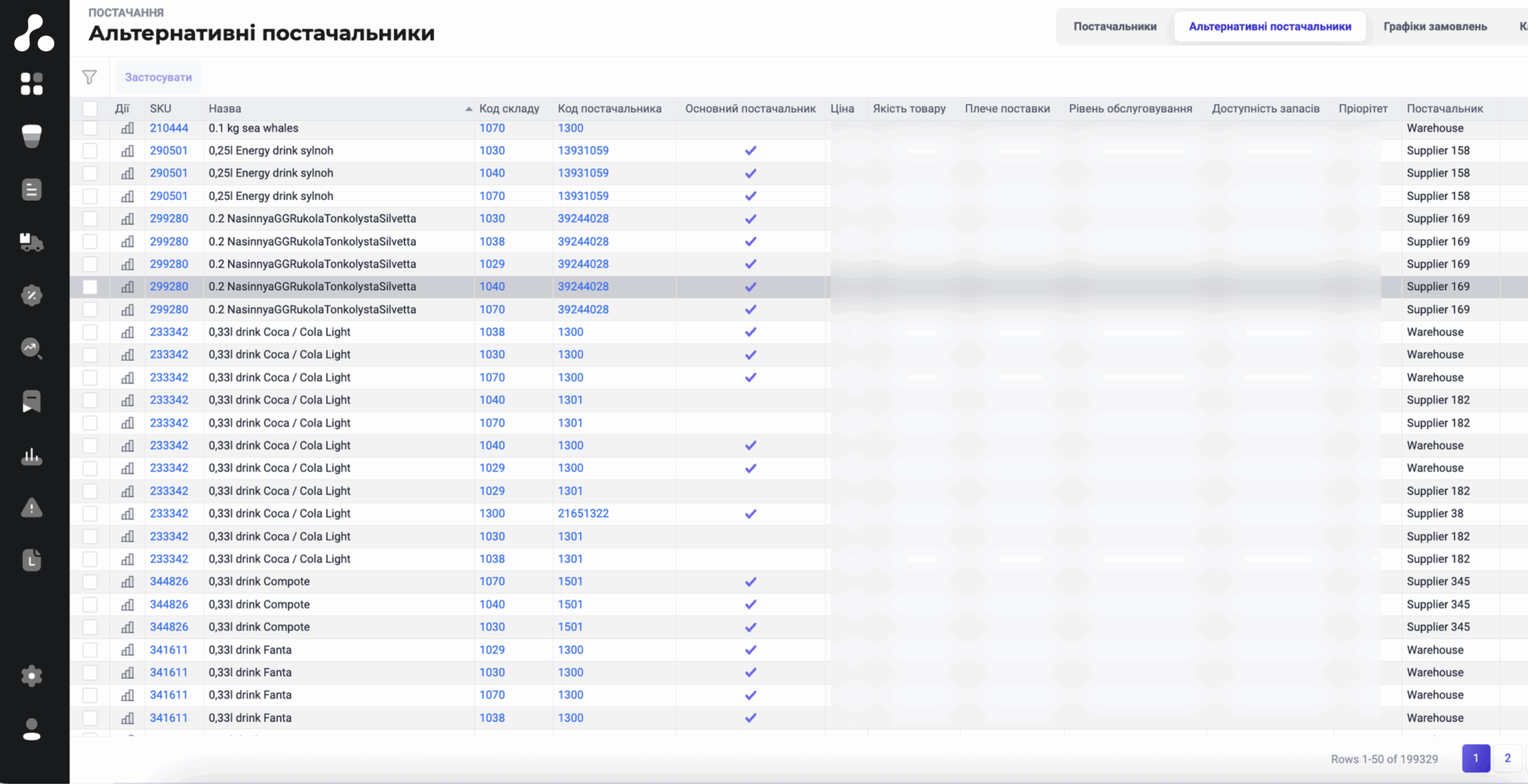The width and height of the screenshot is (1528, 784).
Task: Click the Постачальник column header
Action: 1444,109
